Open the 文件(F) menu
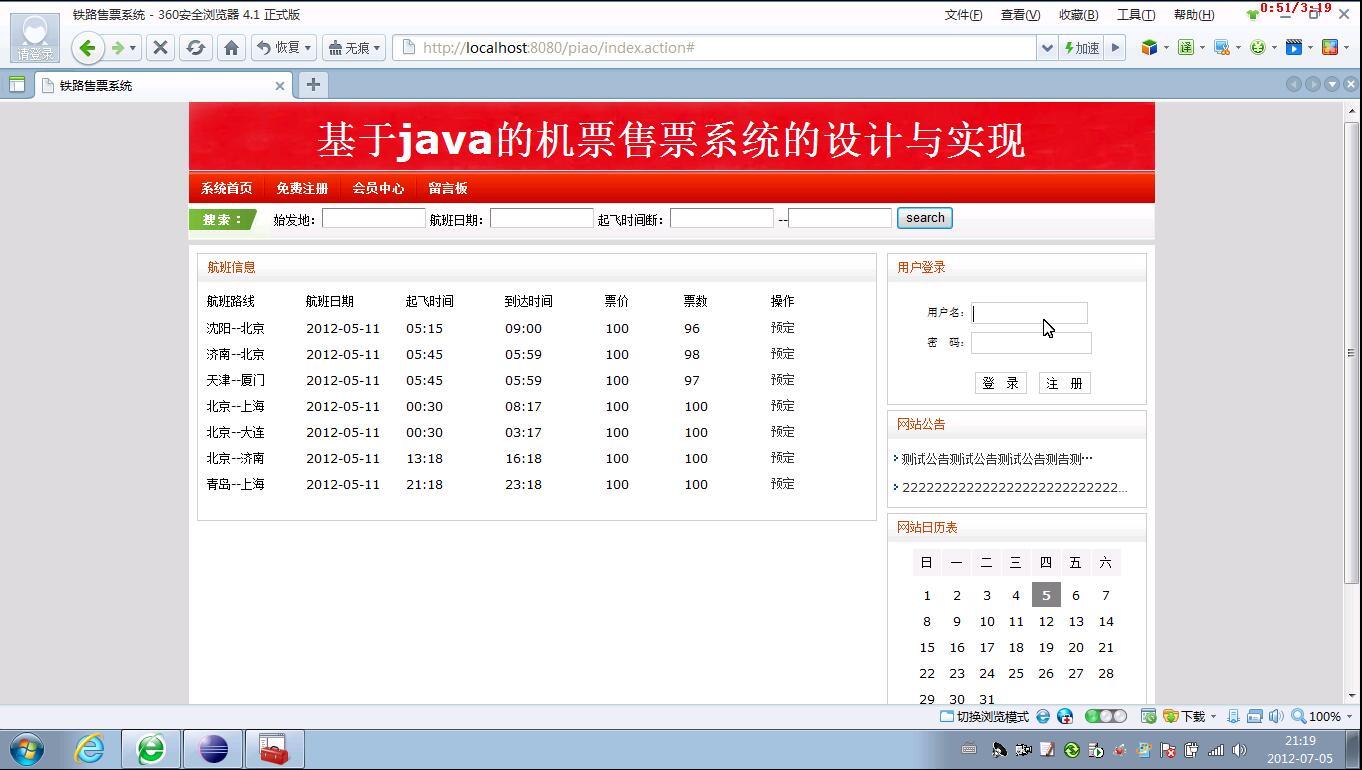This screenshot has width=1362, height=770. coord(963,15)
